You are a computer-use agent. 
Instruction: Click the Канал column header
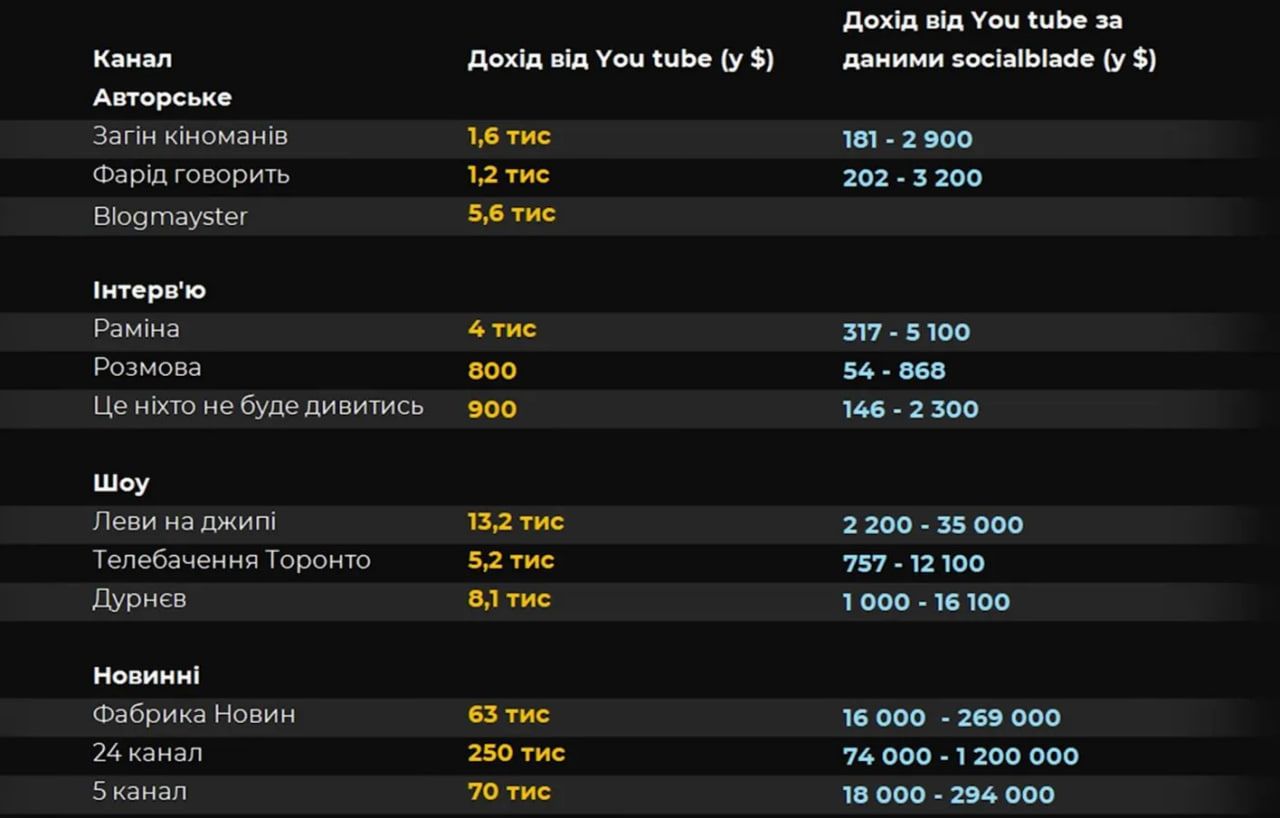coord(132,59)
